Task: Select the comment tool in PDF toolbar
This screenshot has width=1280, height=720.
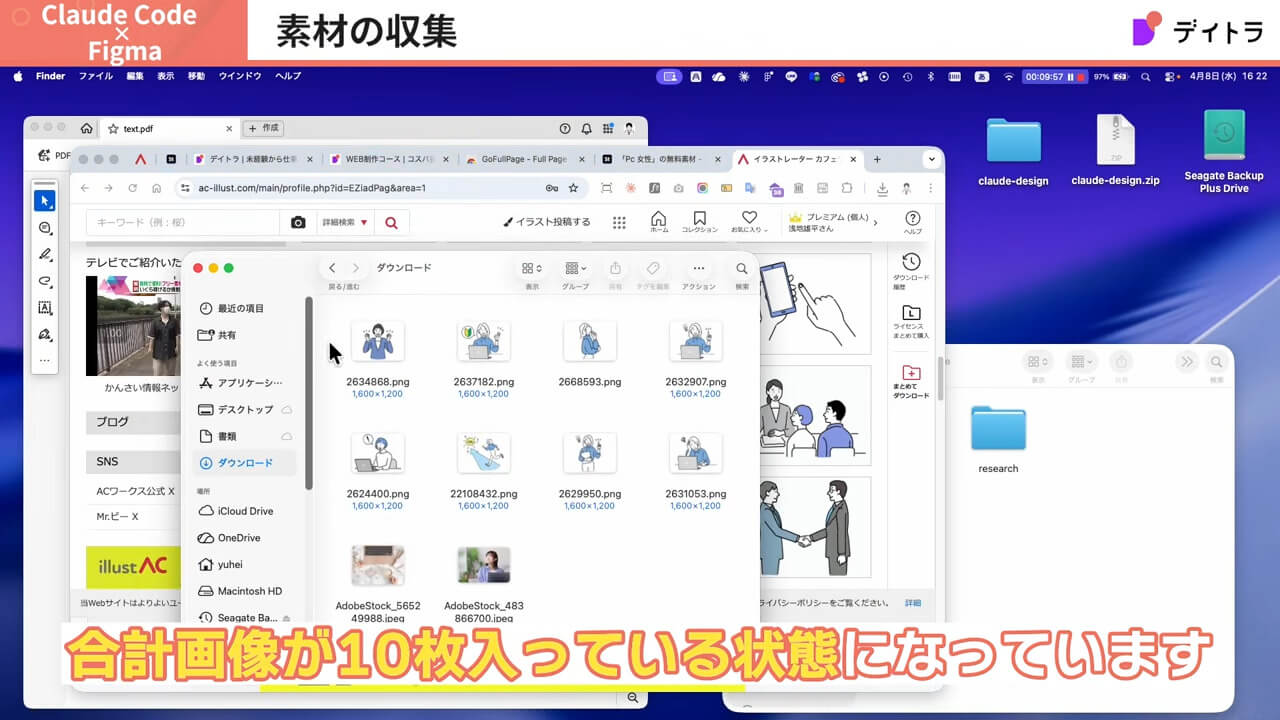Action: click(x=44, y=228)
